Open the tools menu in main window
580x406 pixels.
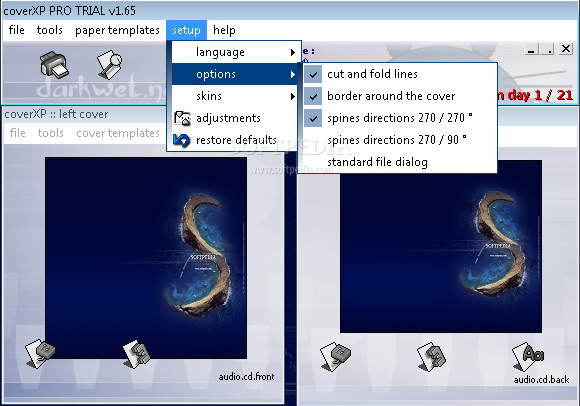coord(50,30)
